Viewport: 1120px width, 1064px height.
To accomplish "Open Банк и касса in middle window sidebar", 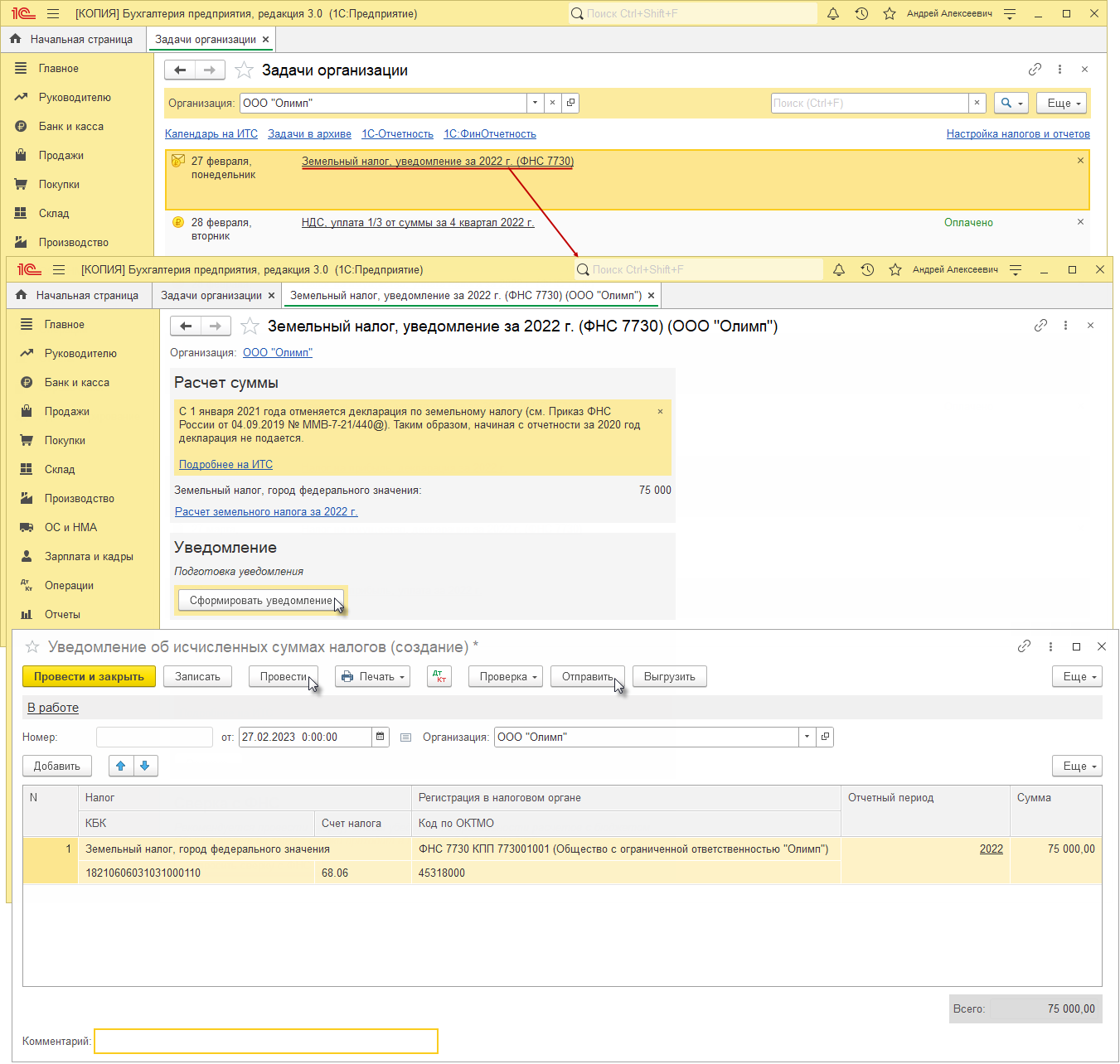I will coord(77,382).
